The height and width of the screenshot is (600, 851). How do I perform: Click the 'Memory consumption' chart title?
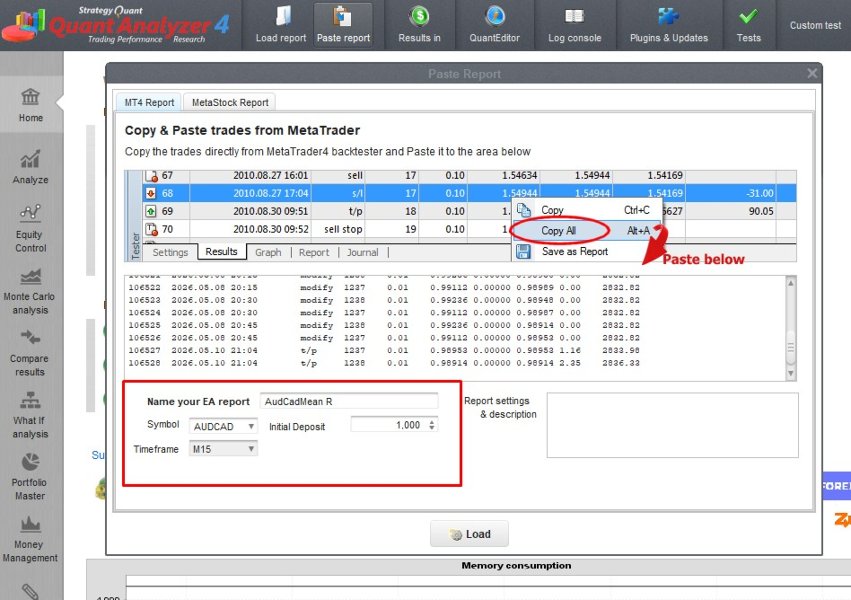[x=516, y=565]
